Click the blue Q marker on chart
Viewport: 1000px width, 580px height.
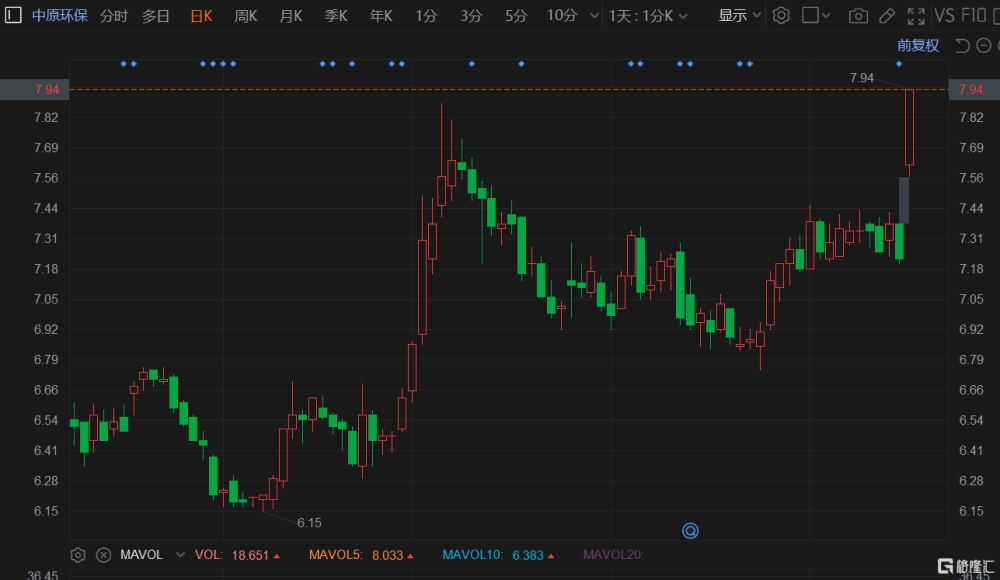coord(690,530)
